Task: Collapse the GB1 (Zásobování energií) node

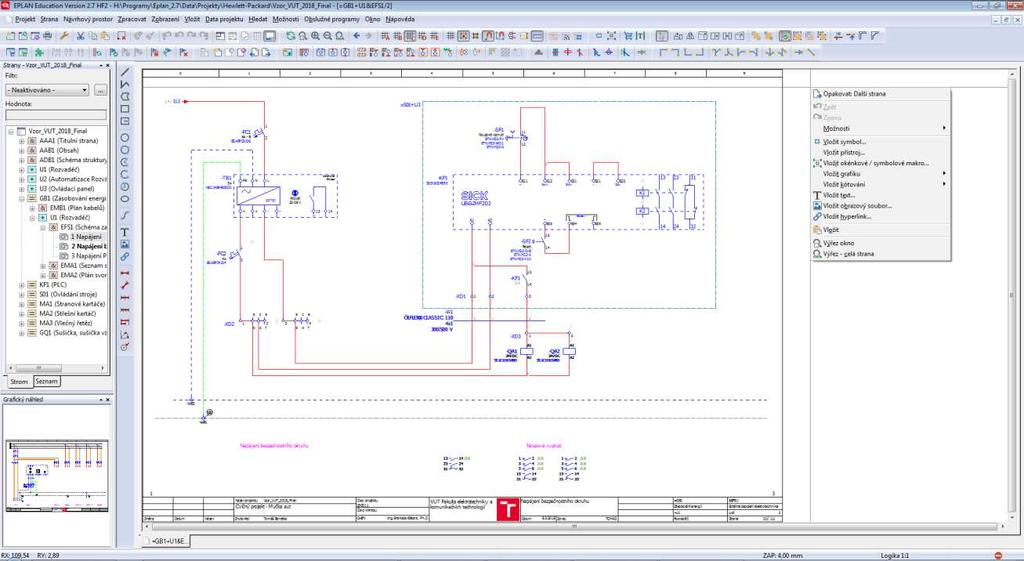Action: click(x=22, y=199)
